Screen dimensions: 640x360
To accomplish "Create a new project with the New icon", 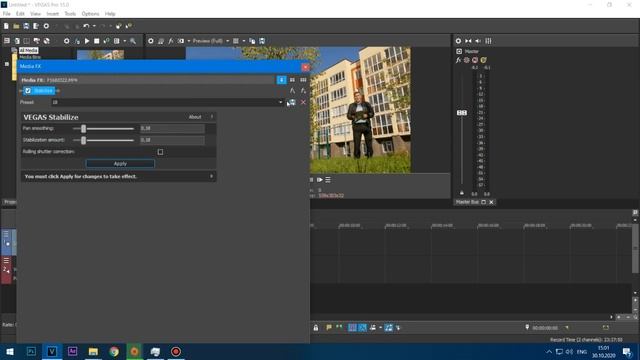I will pyautogui.click(x=6, y=26).
